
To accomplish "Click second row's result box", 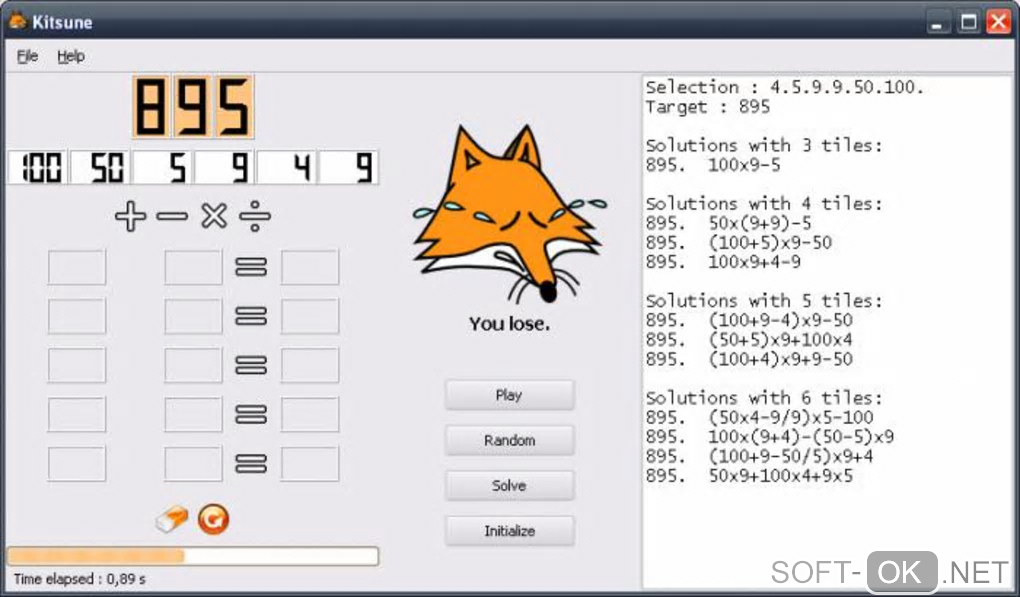I will tap(310, 316).
